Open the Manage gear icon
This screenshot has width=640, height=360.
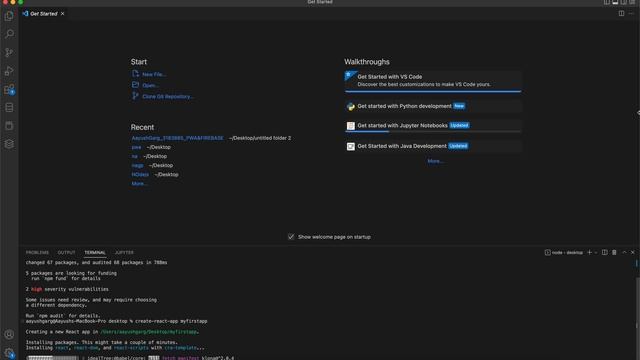pyautogui.click(x=9, y=353)
